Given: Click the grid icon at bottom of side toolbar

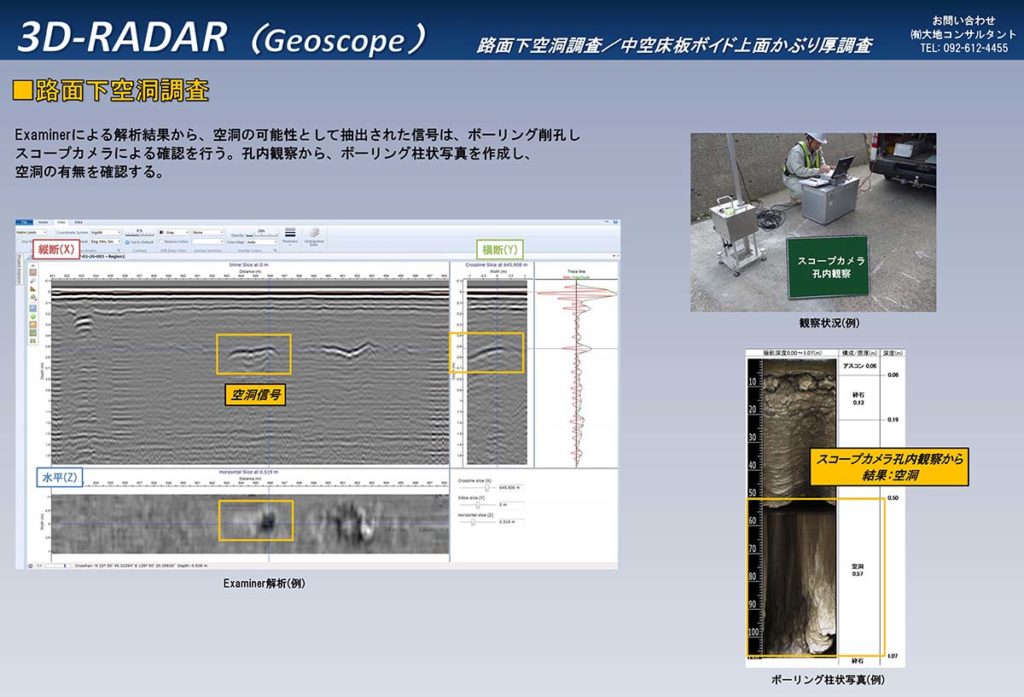Looking at the screenshot, I should [33, 341].
